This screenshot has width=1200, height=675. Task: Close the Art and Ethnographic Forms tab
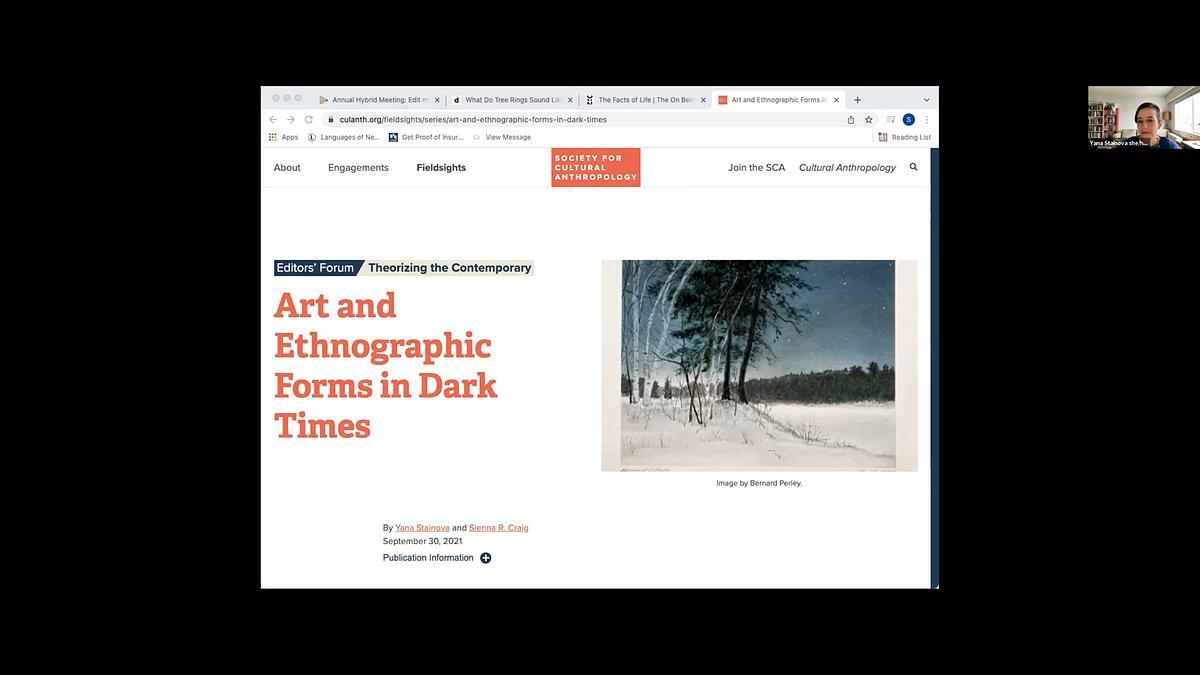[836, 100]
